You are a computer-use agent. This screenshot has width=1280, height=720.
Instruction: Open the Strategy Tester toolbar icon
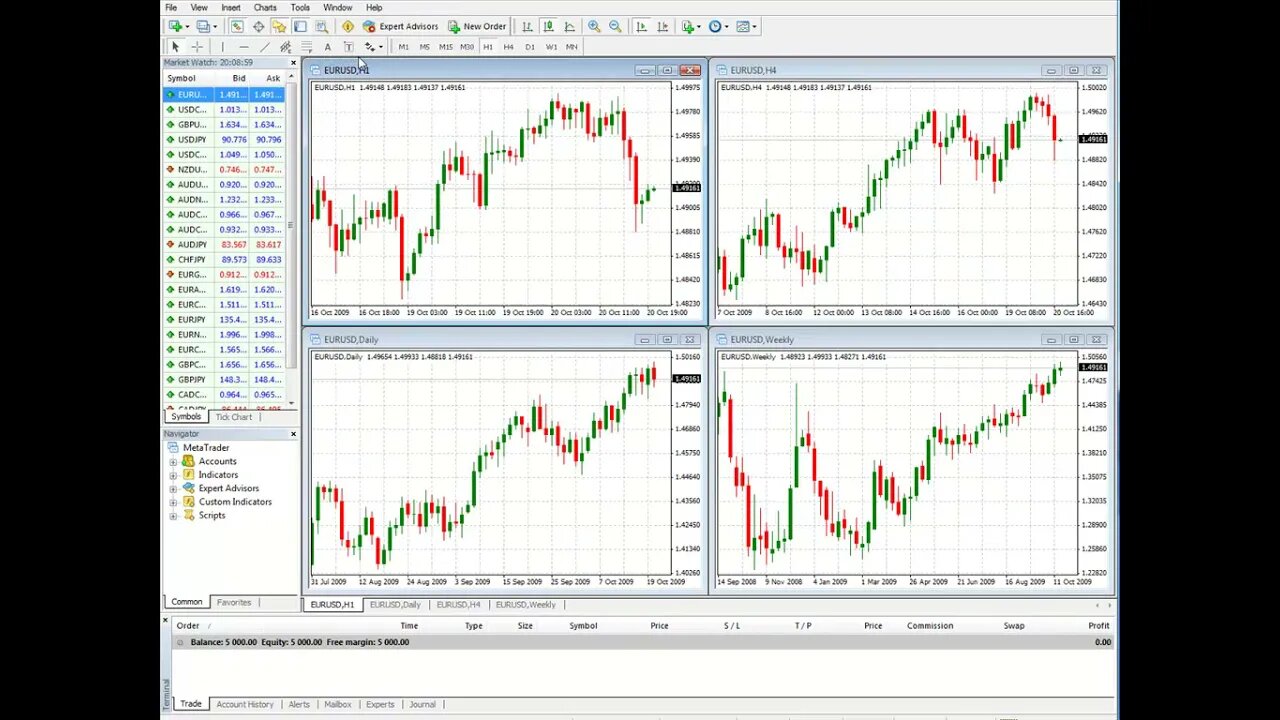pos(322,26)
